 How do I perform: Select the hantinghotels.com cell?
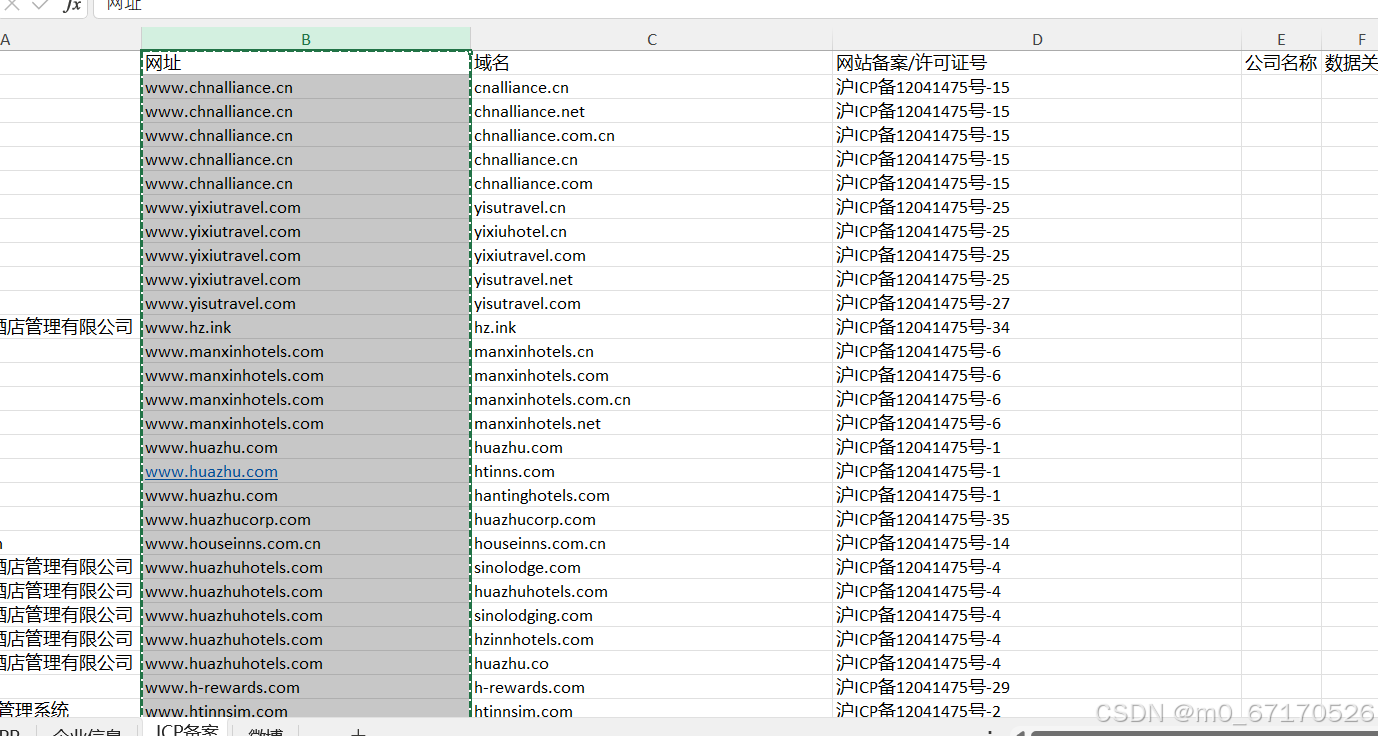(652, 495)
